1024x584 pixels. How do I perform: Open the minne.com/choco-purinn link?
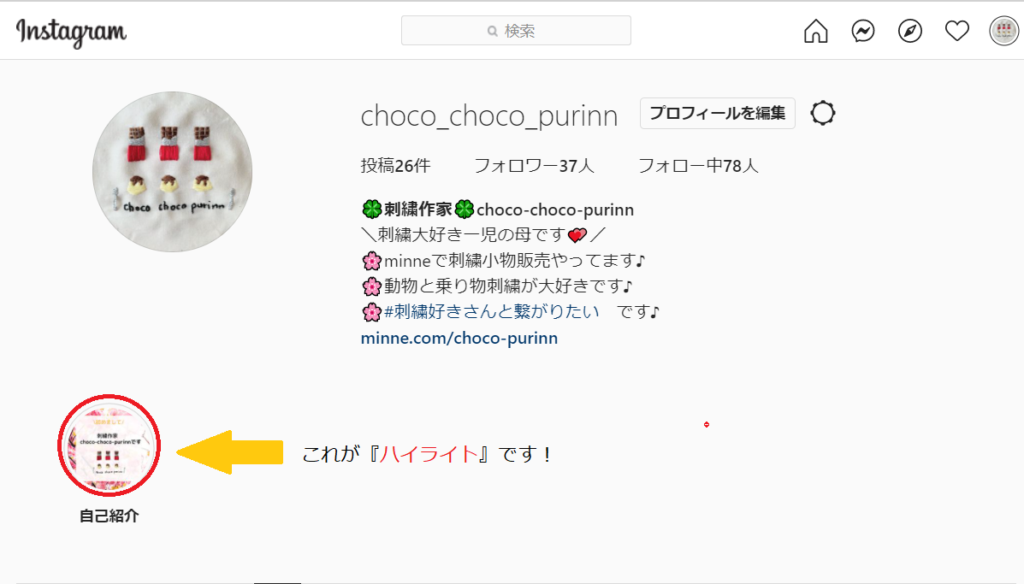[459, 338]
